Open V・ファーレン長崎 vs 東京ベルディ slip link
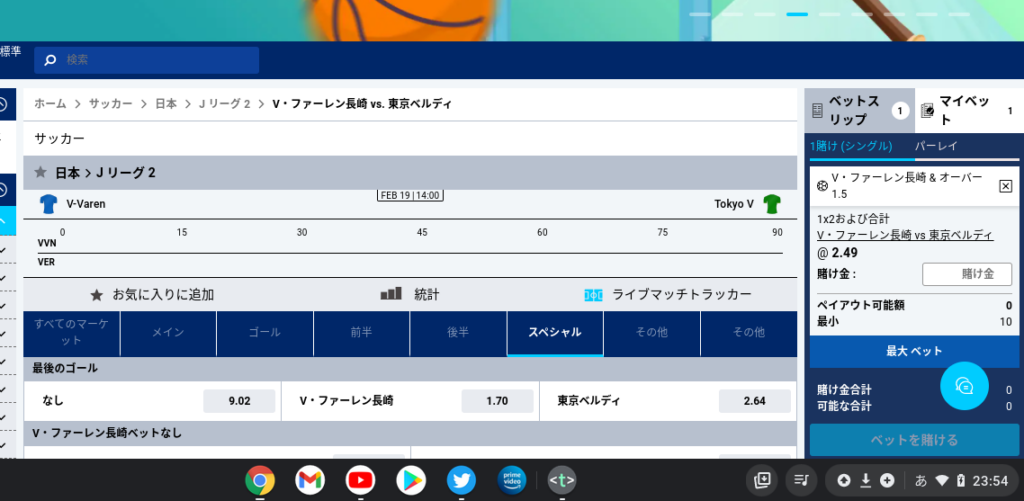Screen dimensions: 1024x501 point(905,235)
